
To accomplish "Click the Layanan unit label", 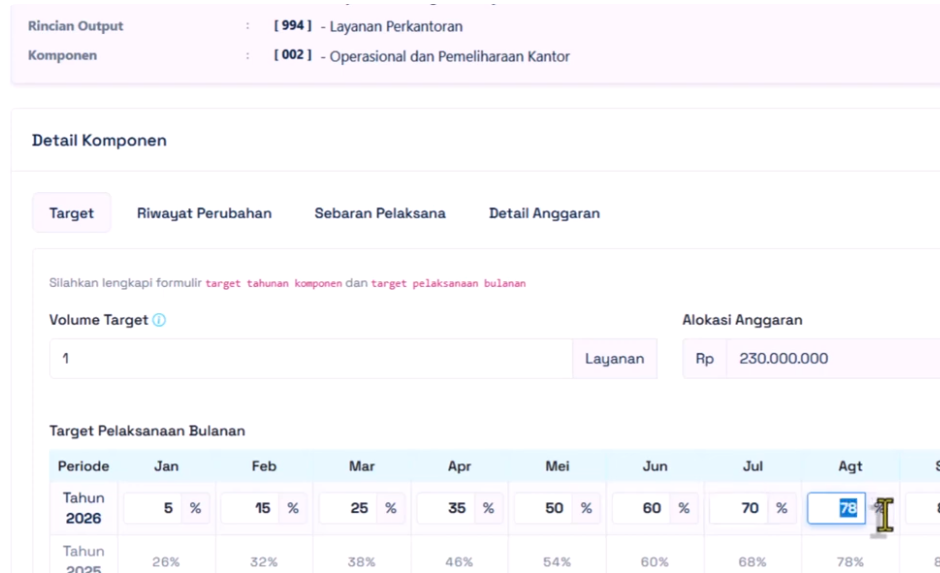I will coord(614,358).
